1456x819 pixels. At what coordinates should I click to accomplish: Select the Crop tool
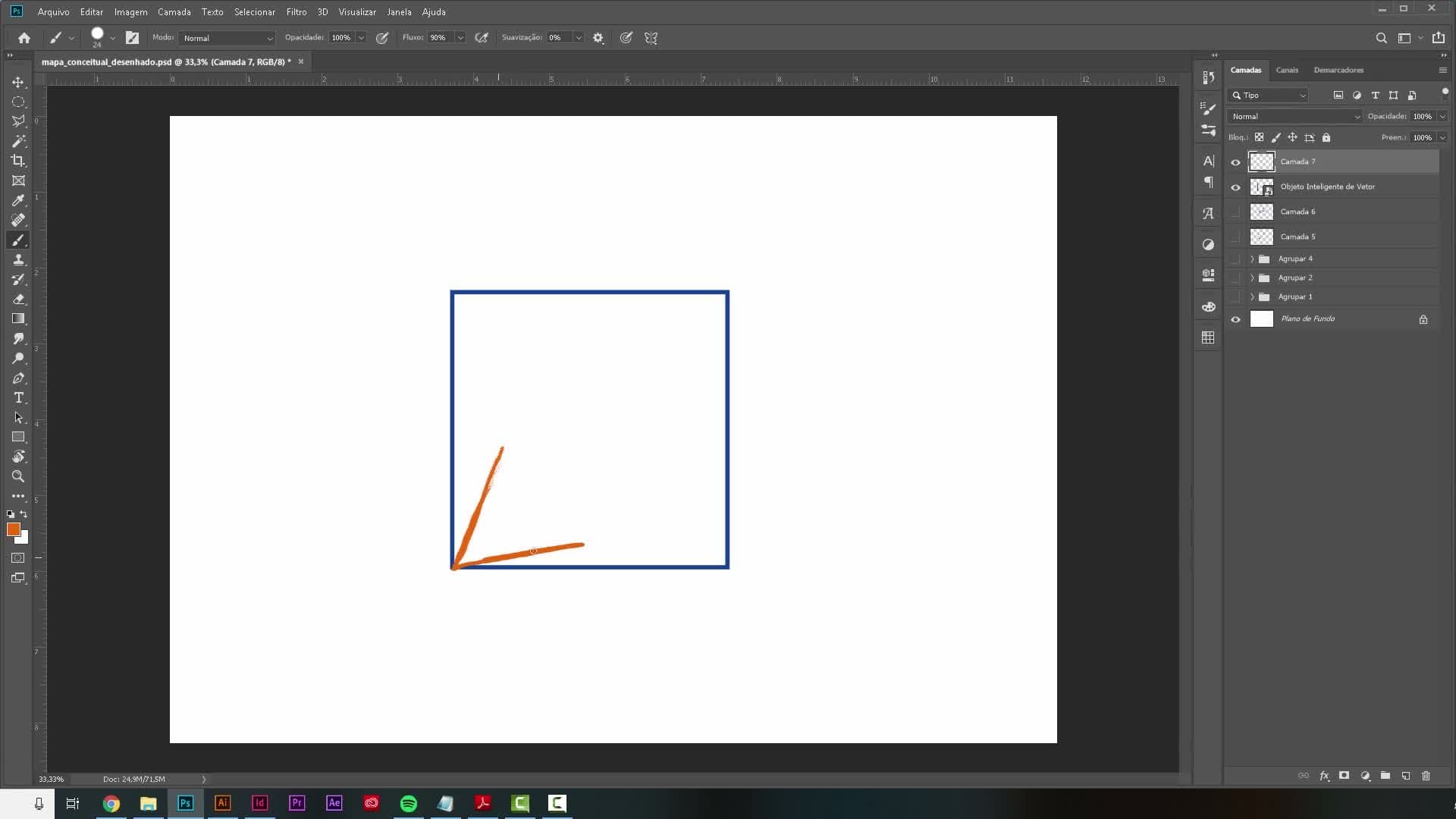tap(18, 161)
